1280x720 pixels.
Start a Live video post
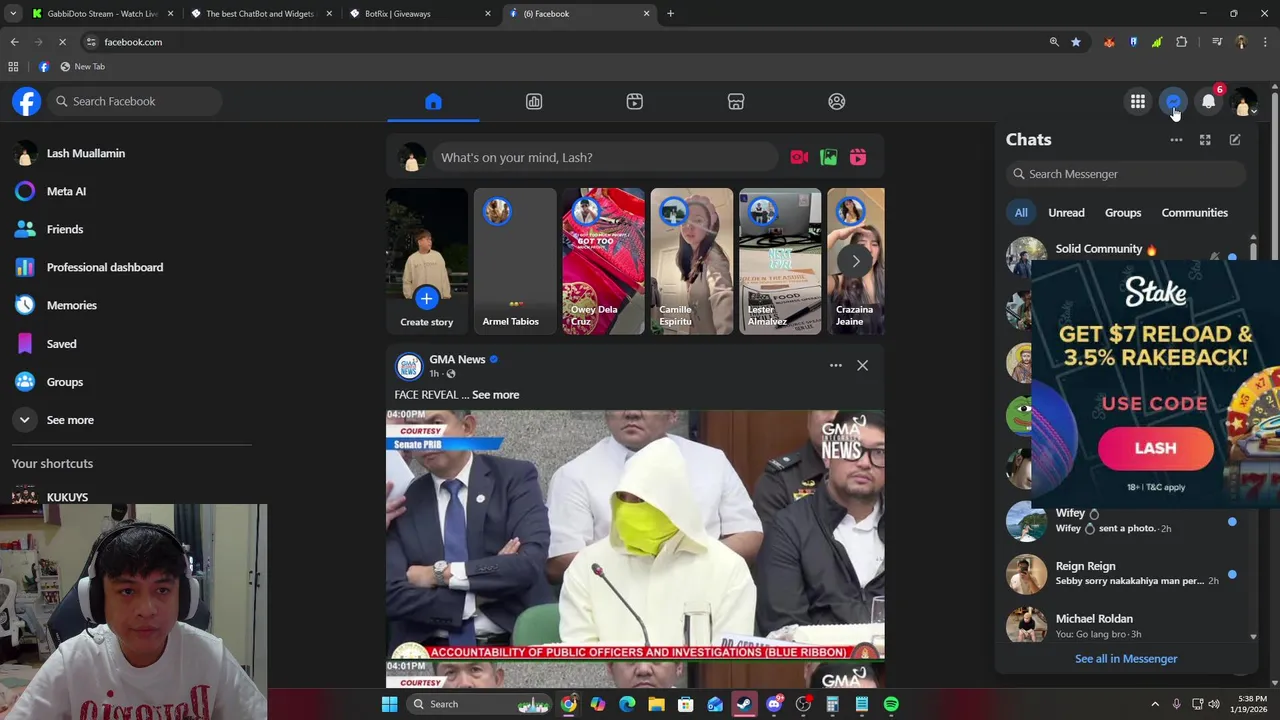[x=799, y=157]
